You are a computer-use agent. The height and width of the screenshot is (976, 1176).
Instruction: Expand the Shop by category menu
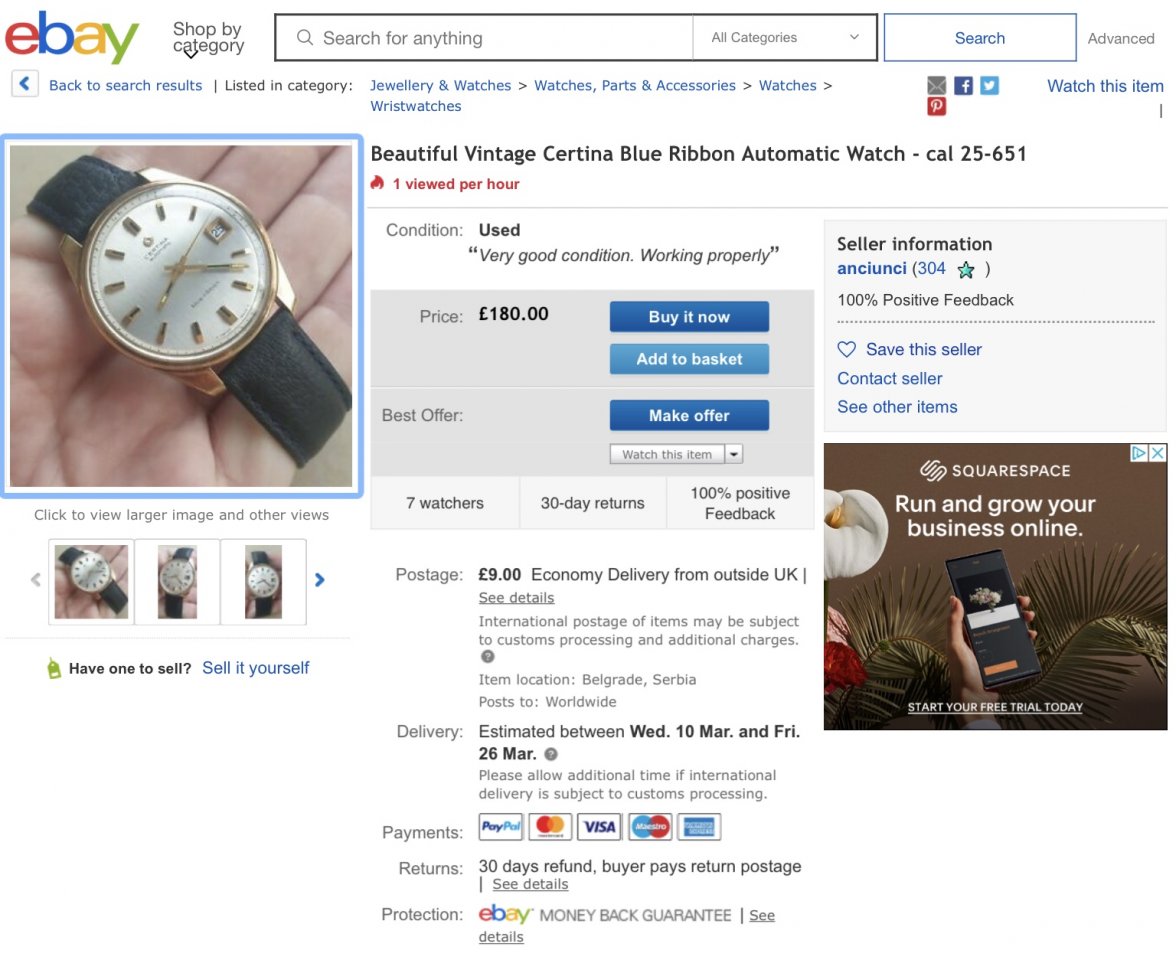(208, 38)
